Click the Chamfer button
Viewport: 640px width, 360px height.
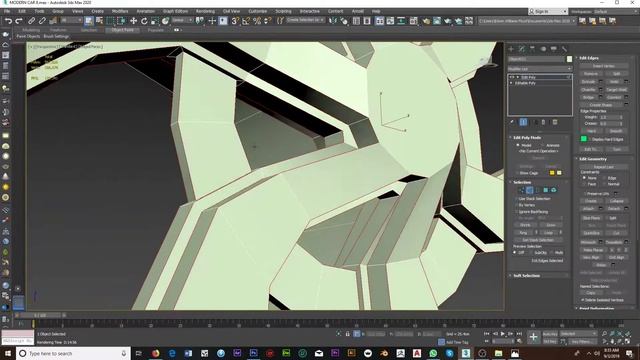click(x=588, y=89)
